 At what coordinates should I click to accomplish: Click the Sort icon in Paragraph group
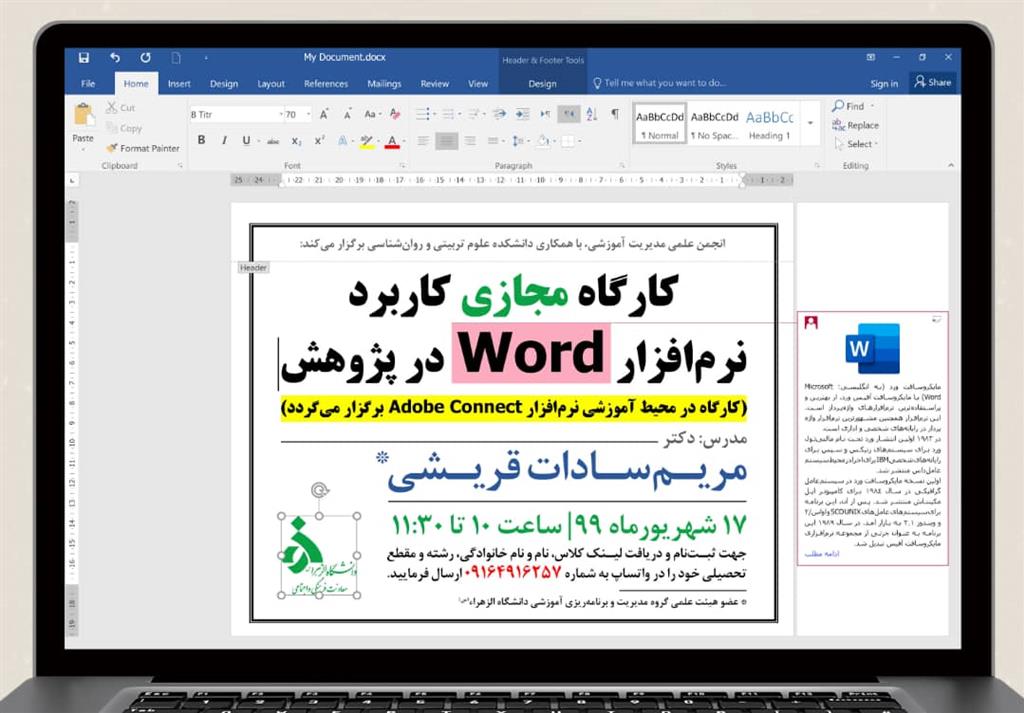[x=592, y=114]
